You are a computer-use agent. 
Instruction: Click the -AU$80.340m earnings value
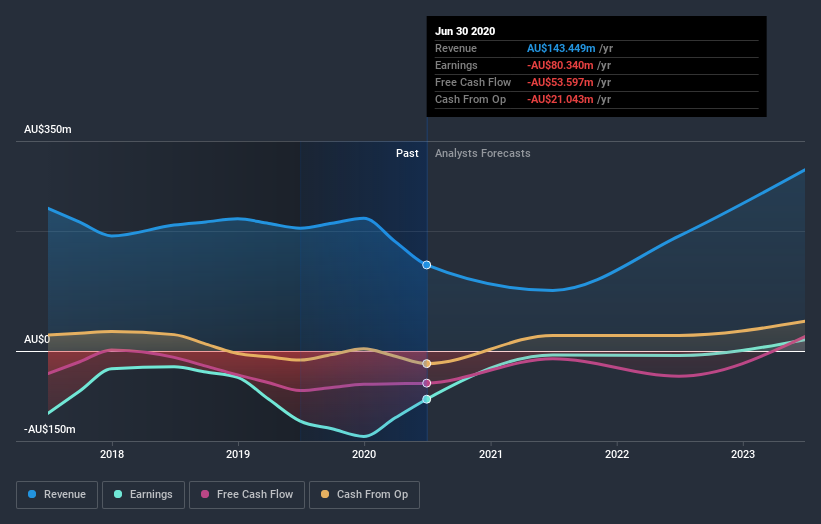tap(560, 65)
